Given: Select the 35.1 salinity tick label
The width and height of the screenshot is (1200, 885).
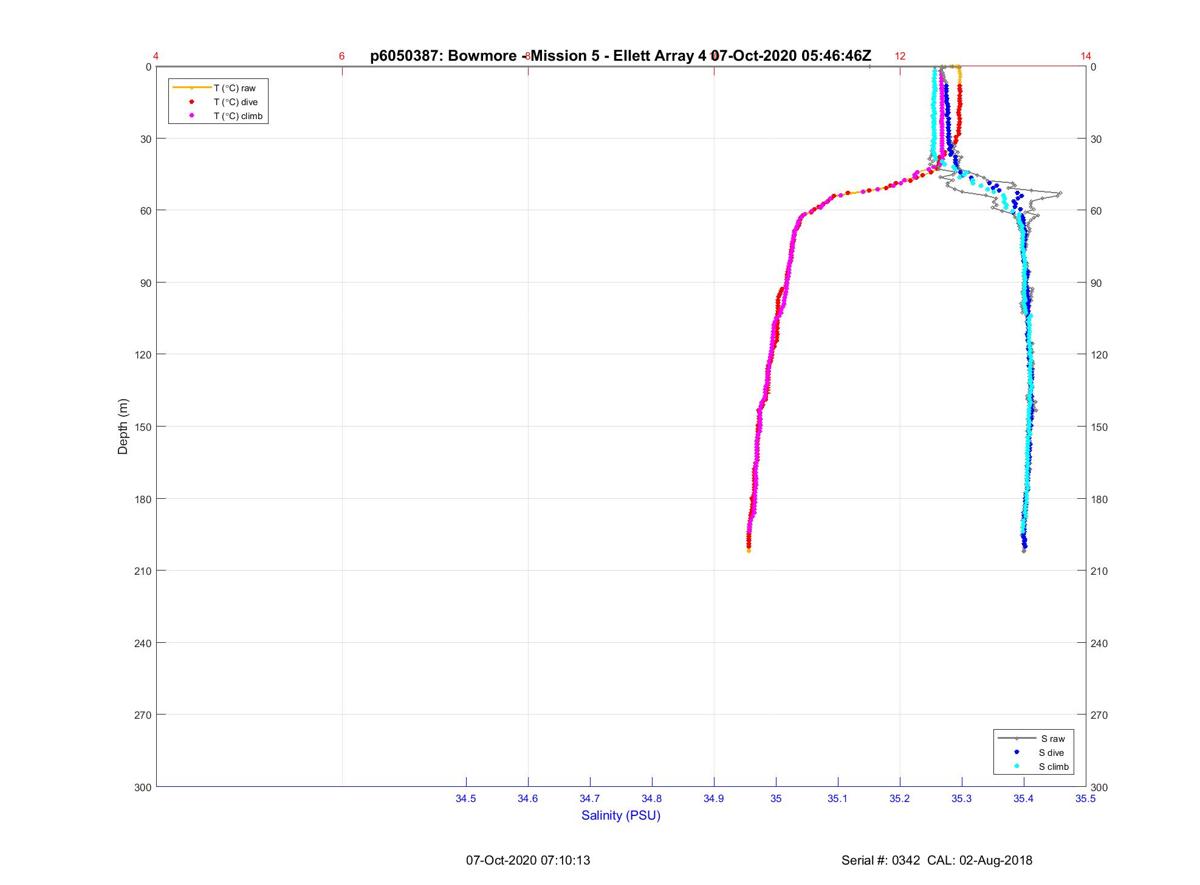Looking at the screenshot, I should pyautogui.click(x=838, y=799).
